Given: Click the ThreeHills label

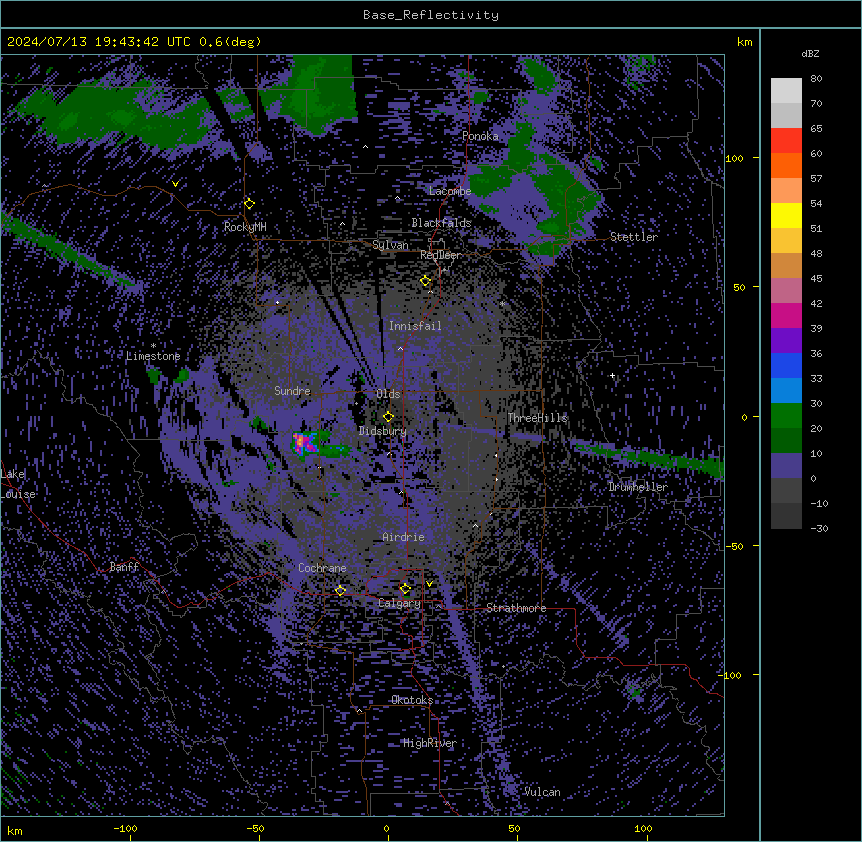Looking at the screenshot, I should point(537,418).
